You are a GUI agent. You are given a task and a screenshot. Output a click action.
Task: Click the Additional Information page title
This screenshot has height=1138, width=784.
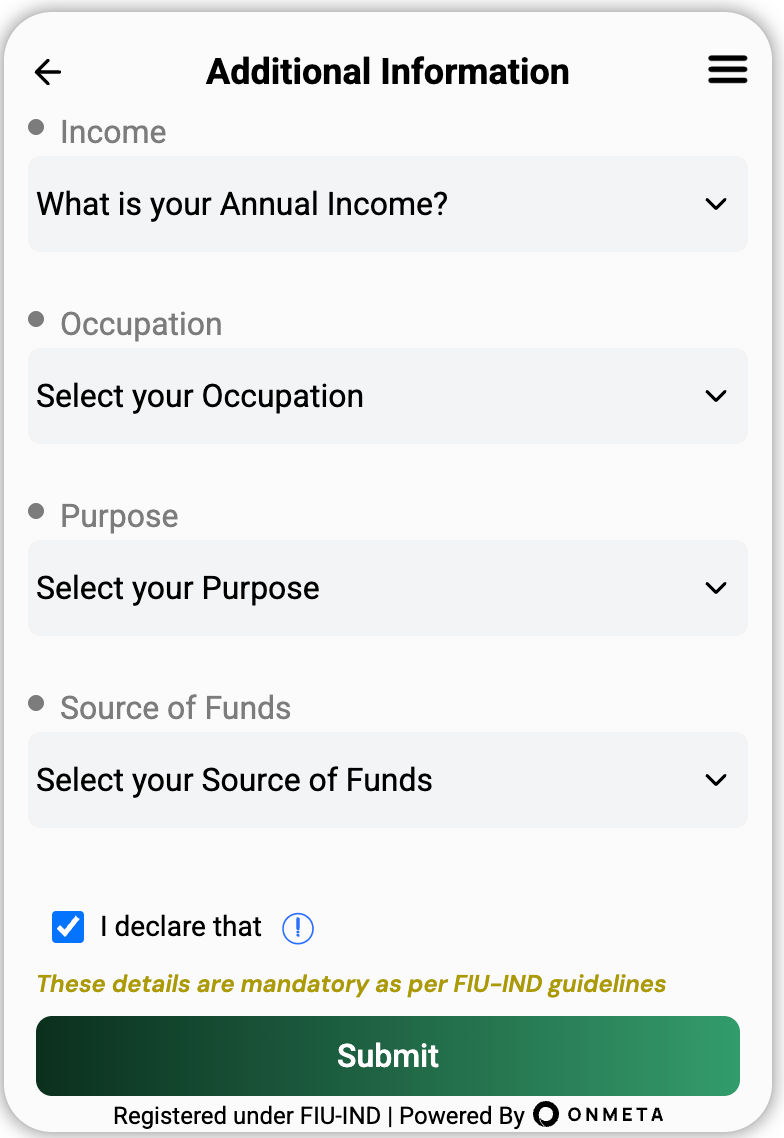(388, 72)
